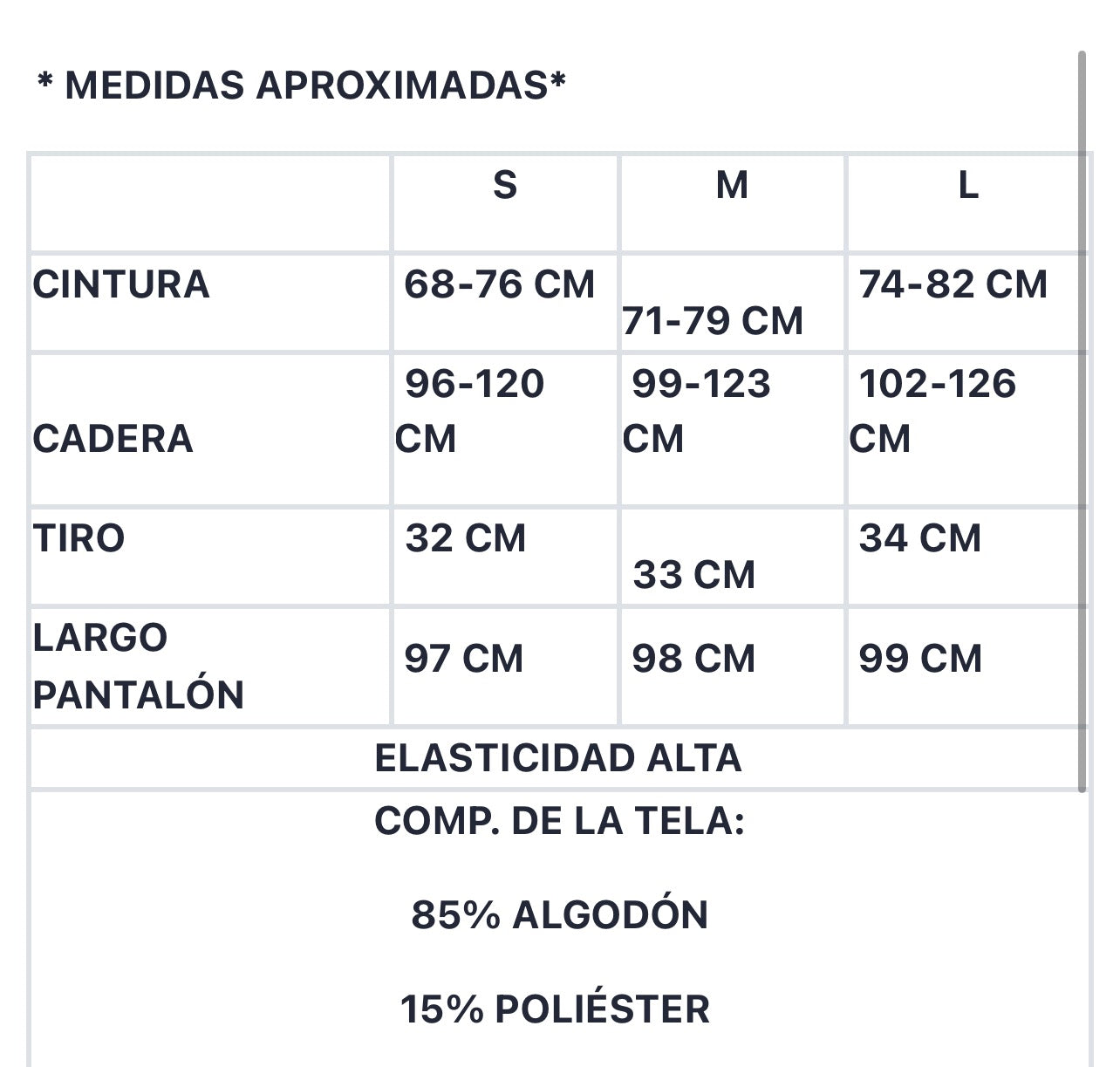This screenshot has height=1067, width=1120.
Task: Click the CINTURA row label
Action: 121,284
